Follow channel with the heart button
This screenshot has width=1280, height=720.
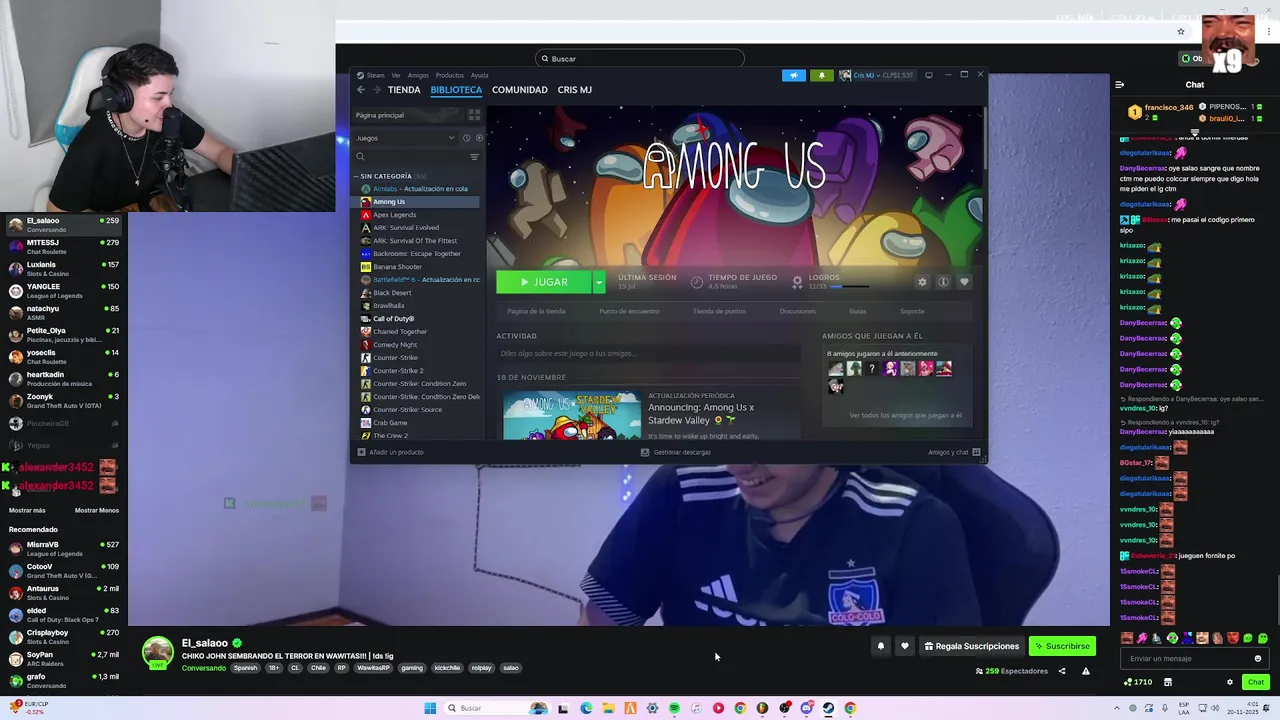(x=905, y=646)
